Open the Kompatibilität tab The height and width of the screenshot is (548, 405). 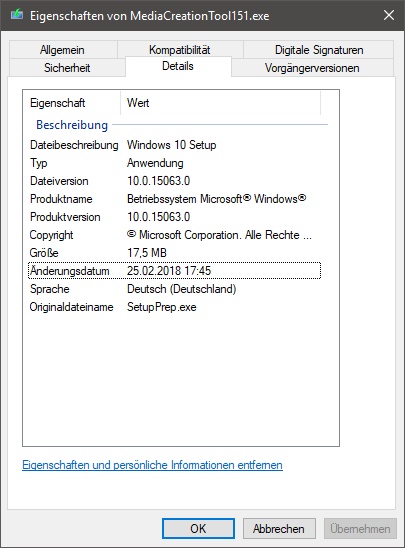pyautogui.click(x=180, y=50)
